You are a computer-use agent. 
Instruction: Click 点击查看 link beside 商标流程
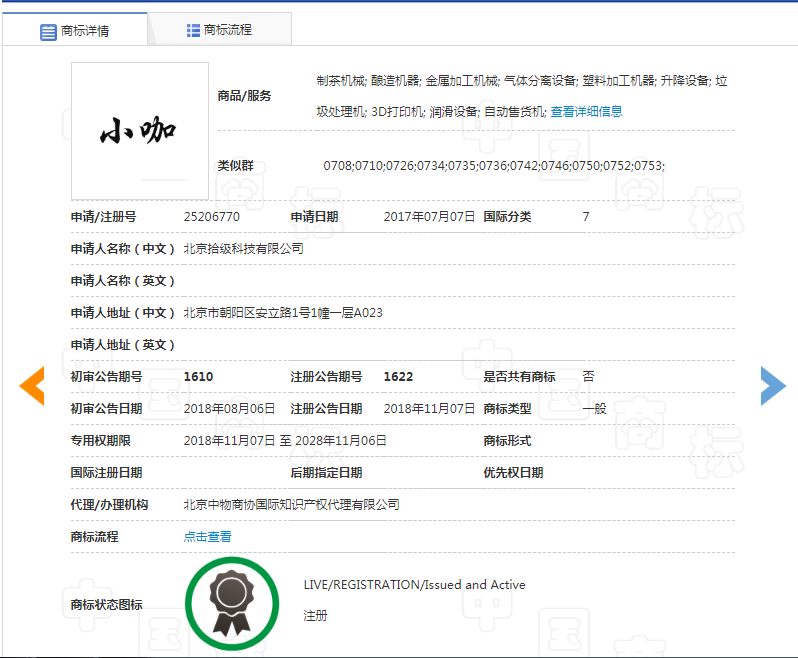[207, 537]
